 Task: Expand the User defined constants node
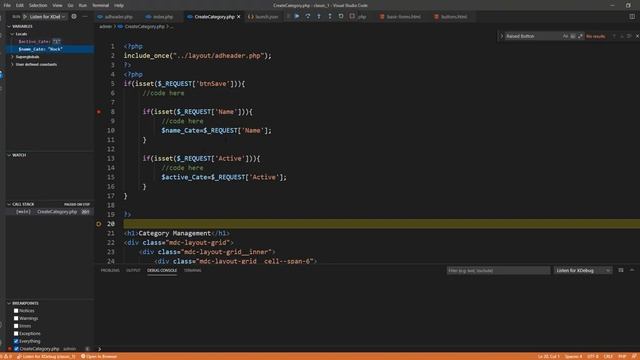[x=12, y=64]
